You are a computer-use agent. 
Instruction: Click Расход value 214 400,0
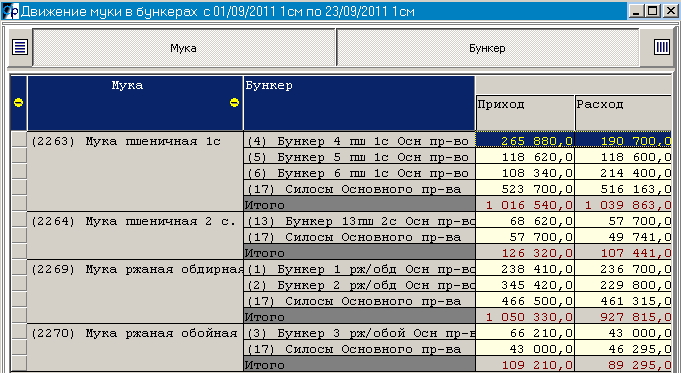623,172
